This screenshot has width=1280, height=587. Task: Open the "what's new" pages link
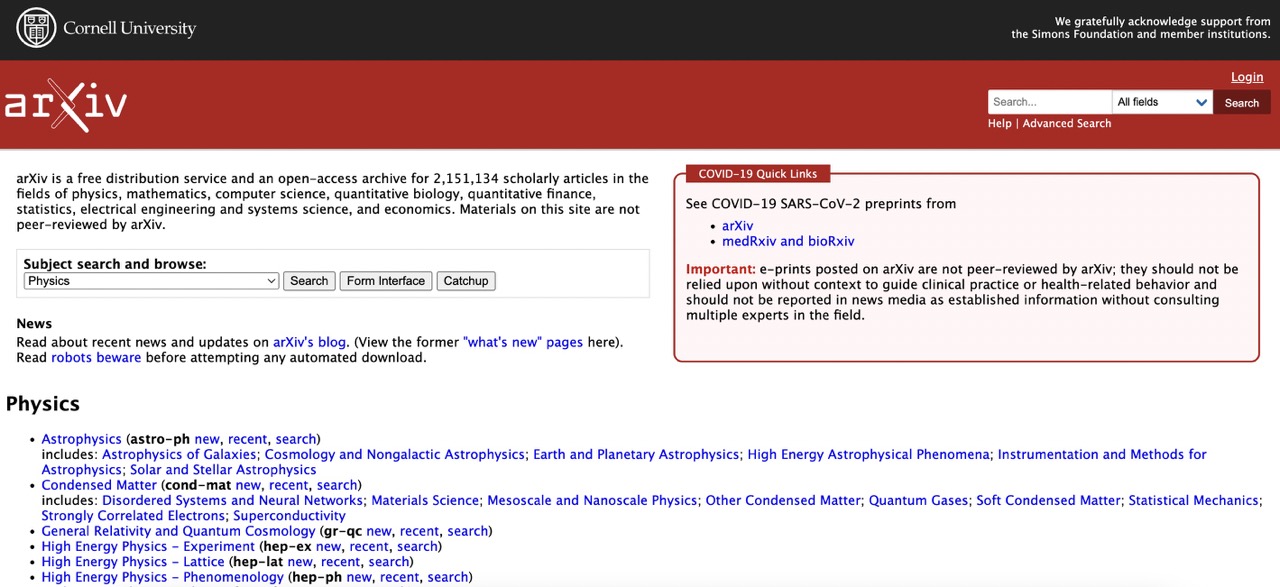[523, 342]
